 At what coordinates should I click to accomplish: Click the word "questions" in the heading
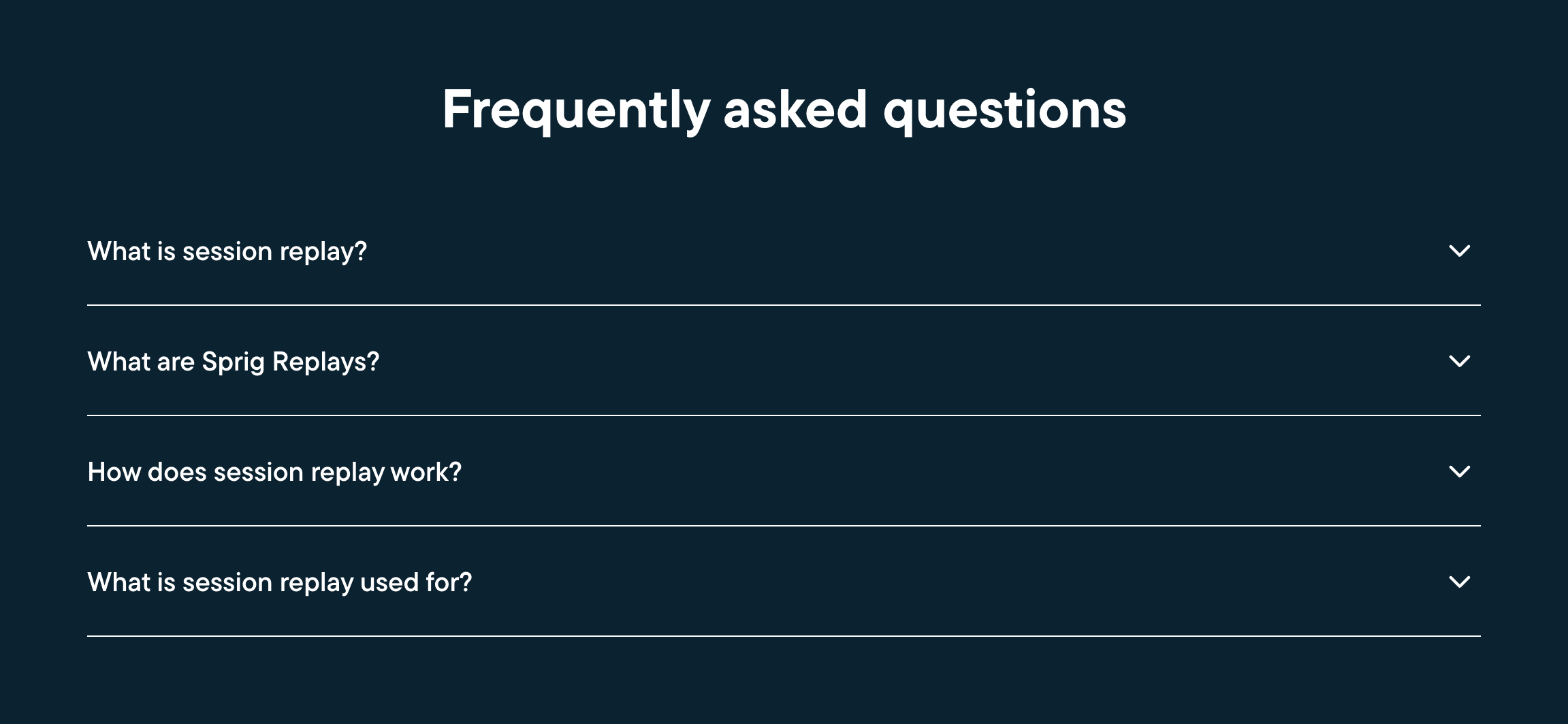pyautogui.click(x=1004, y=110)
